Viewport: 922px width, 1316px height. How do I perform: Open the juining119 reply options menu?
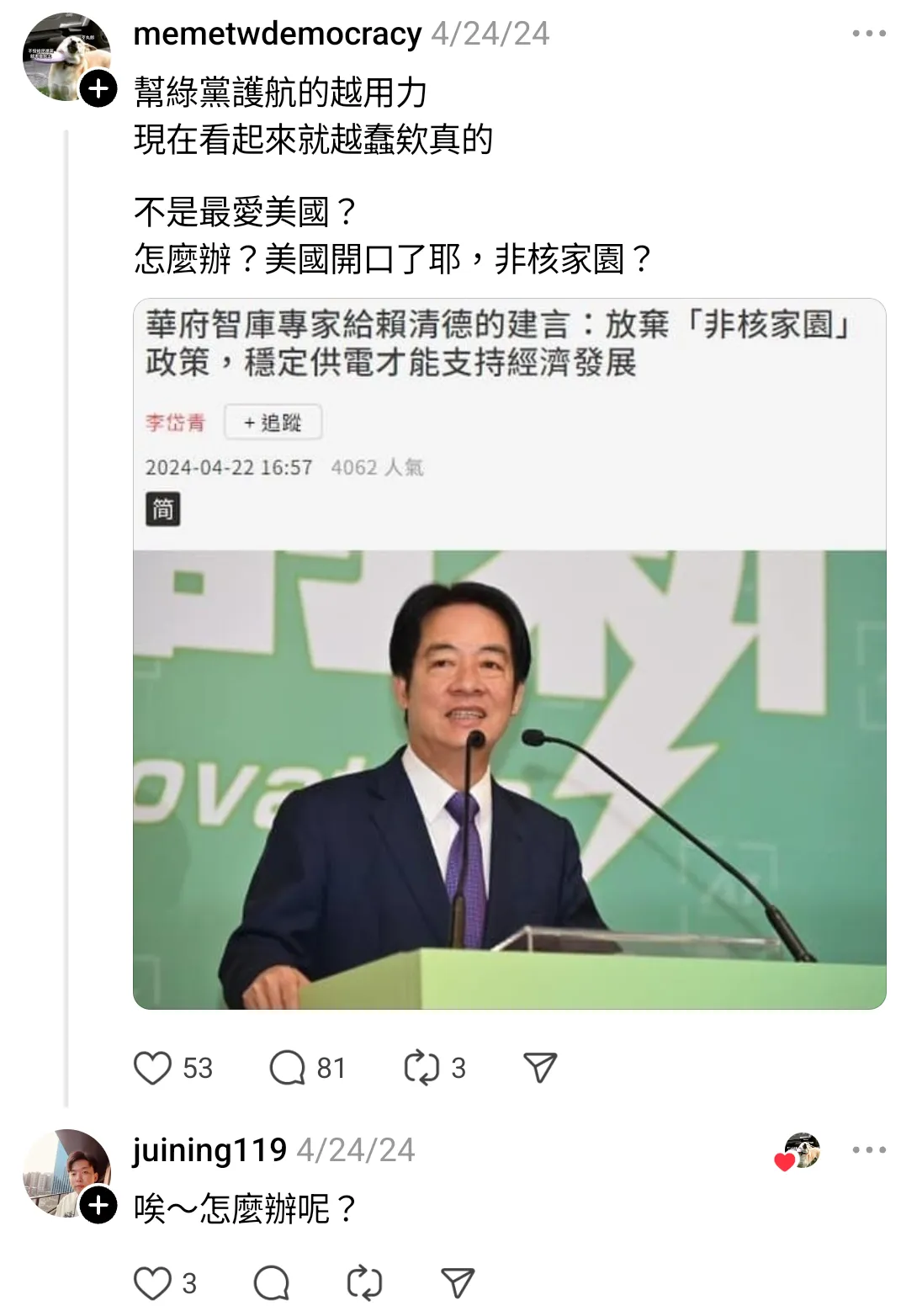coord(868,1150)
